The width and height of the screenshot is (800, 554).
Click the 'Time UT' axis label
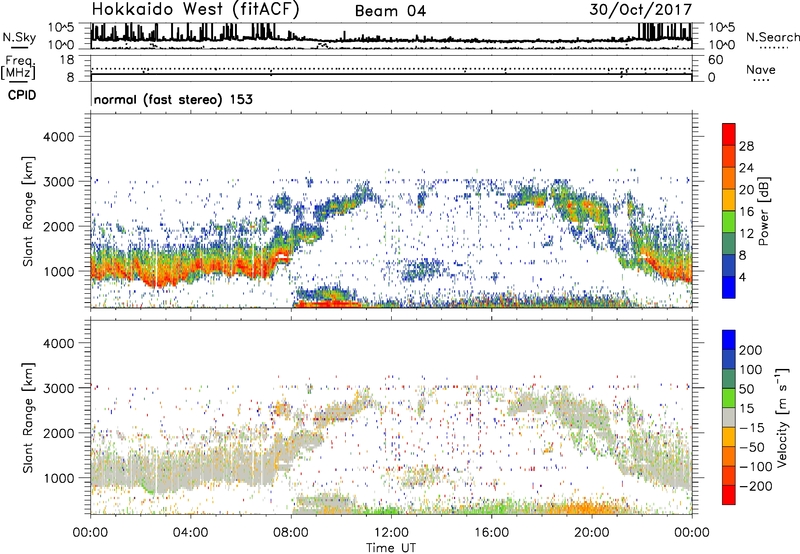tap(391, 548)
